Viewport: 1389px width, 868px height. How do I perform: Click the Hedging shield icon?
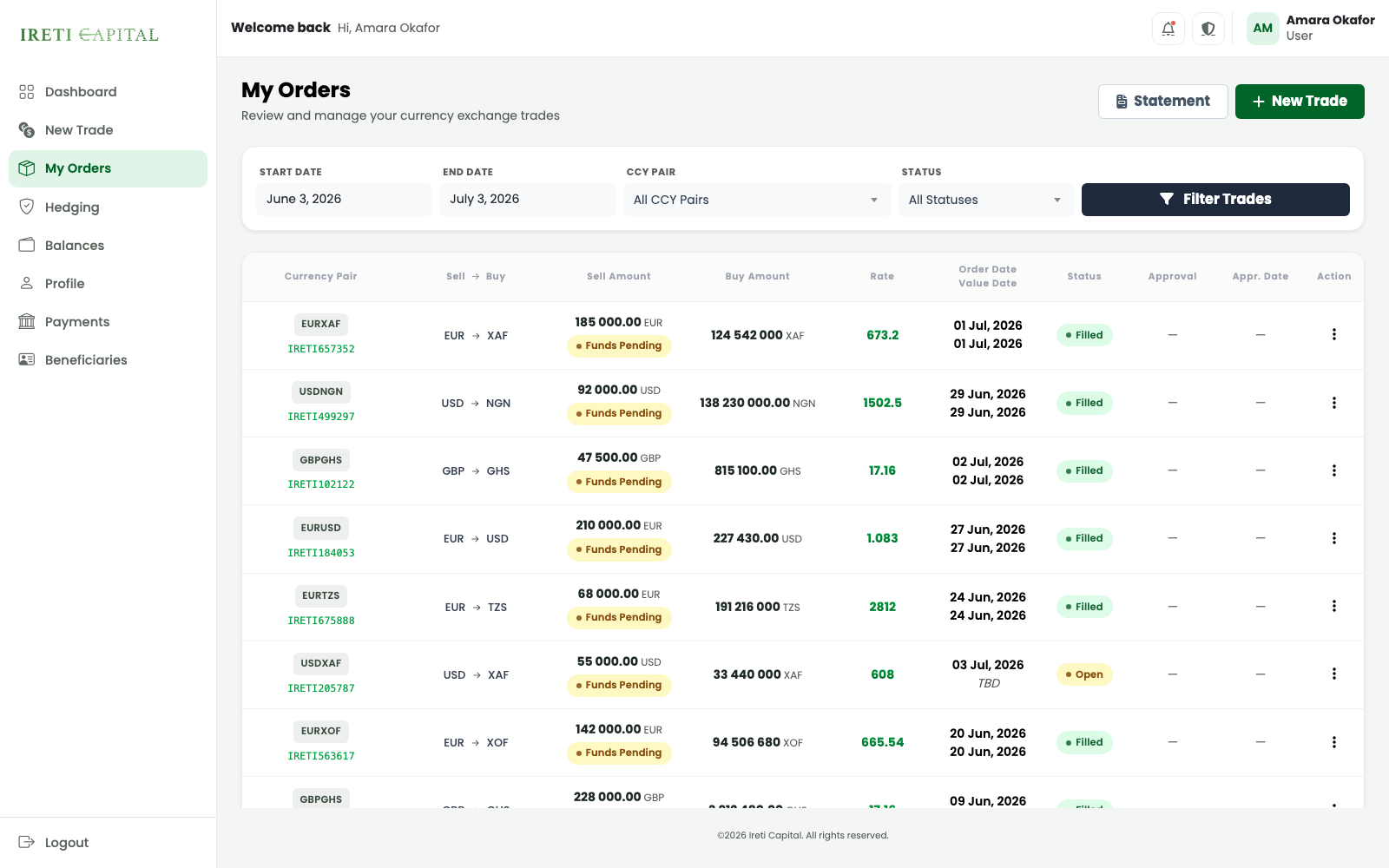coord(27,207)
